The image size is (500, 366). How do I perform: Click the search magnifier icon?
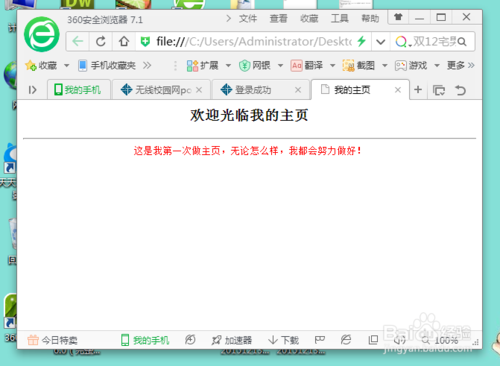[462, 42]
